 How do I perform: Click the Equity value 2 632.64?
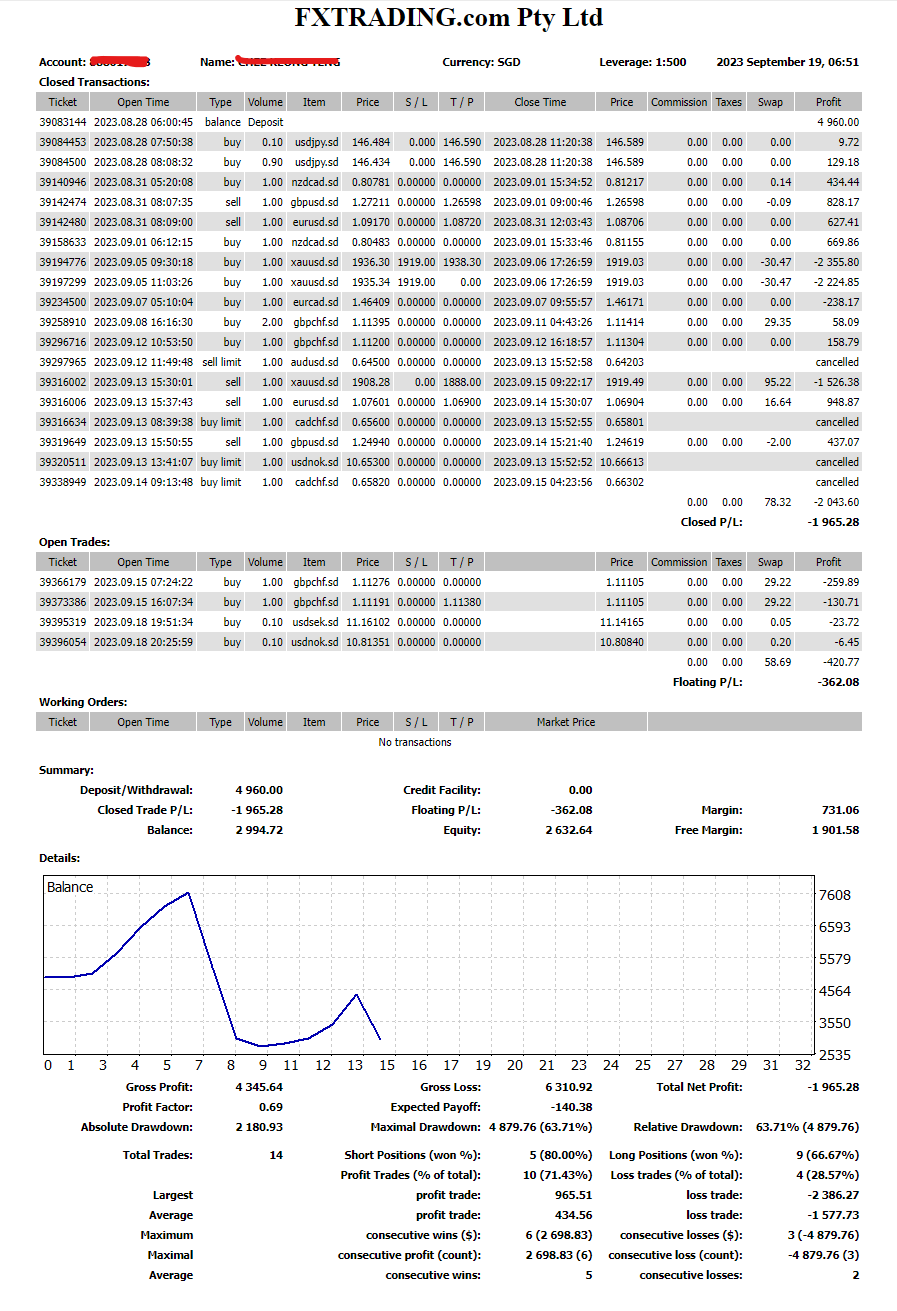[x=568, y=830]
